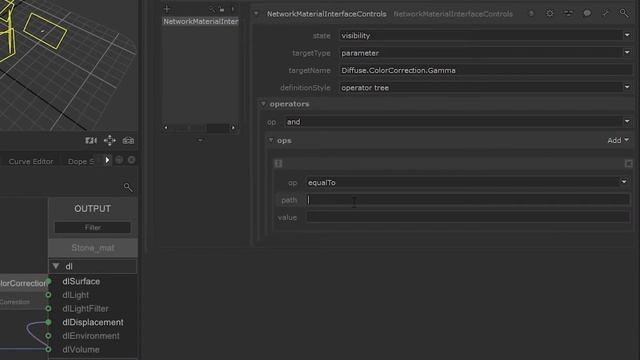This screenshot has height=360, width=640.
Task: Select the Stone_mat material header
Action: [93, 248]
